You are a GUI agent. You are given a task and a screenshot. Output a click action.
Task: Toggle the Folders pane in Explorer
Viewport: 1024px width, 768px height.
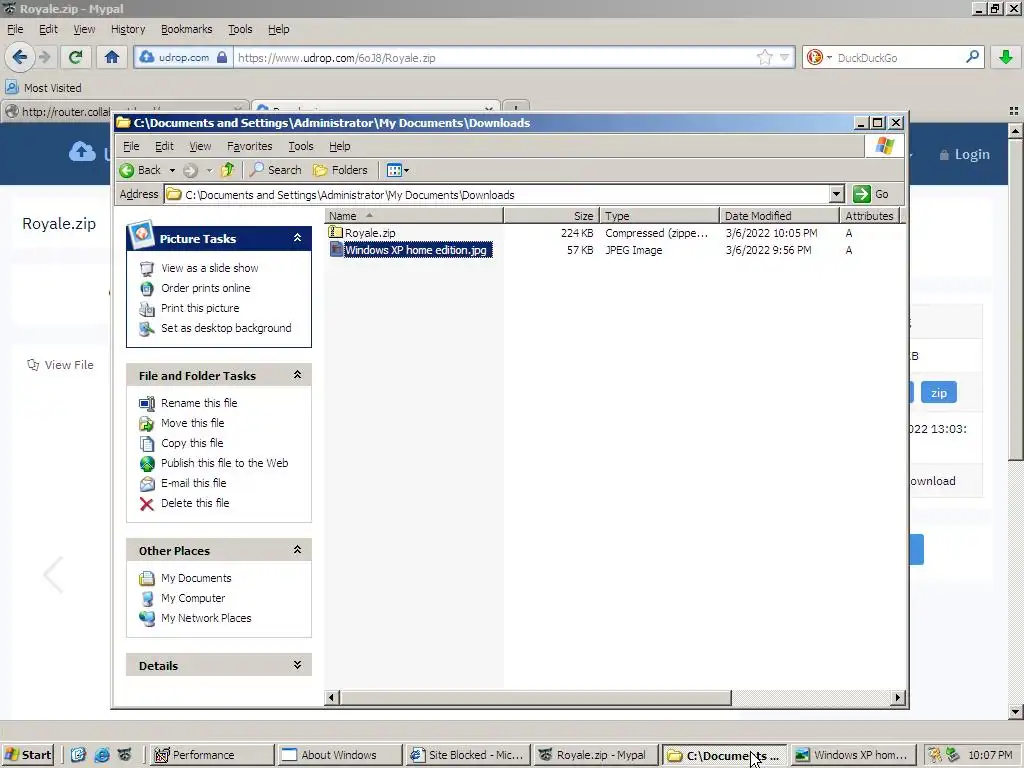pyautogui.click(x=340, y=170)
